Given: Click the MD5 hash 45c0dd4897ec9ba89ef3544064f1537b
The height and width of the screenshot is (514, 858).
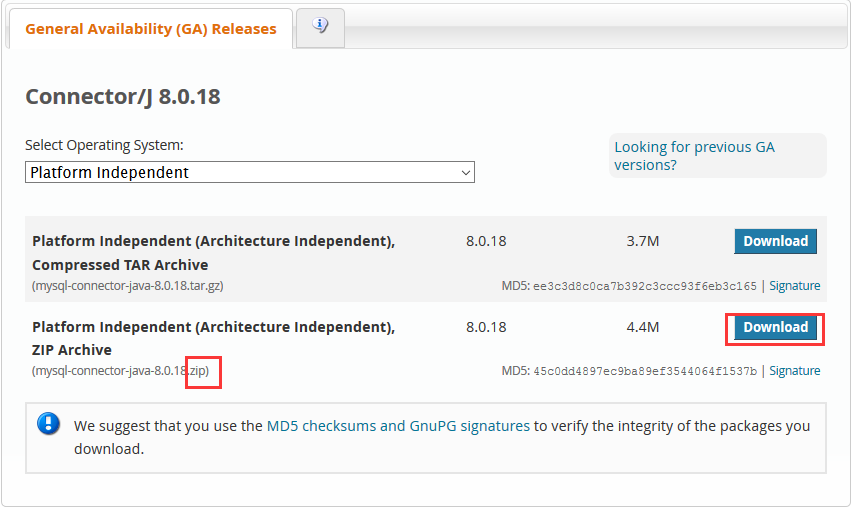Looking at the screenshot, I should [x=645, y=372].
